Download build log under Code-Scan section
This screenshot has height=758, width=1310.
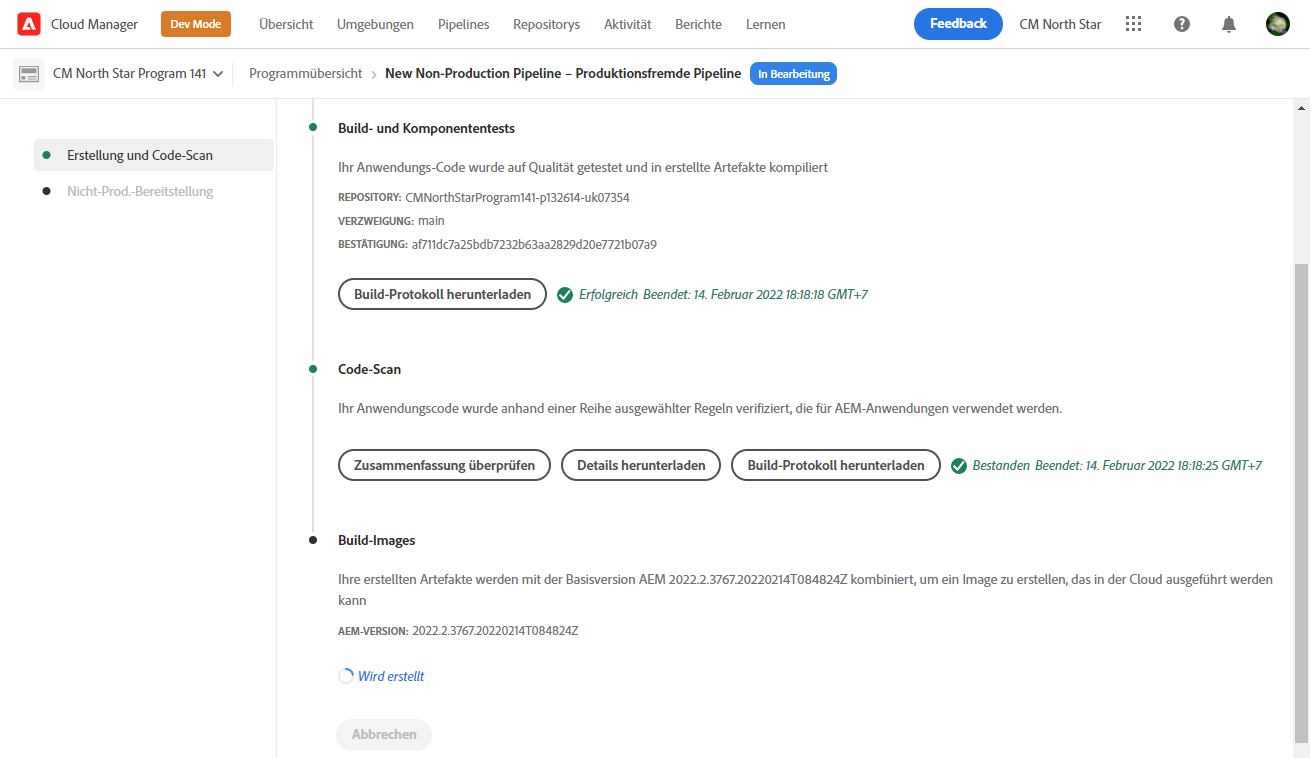click(836, 465)
